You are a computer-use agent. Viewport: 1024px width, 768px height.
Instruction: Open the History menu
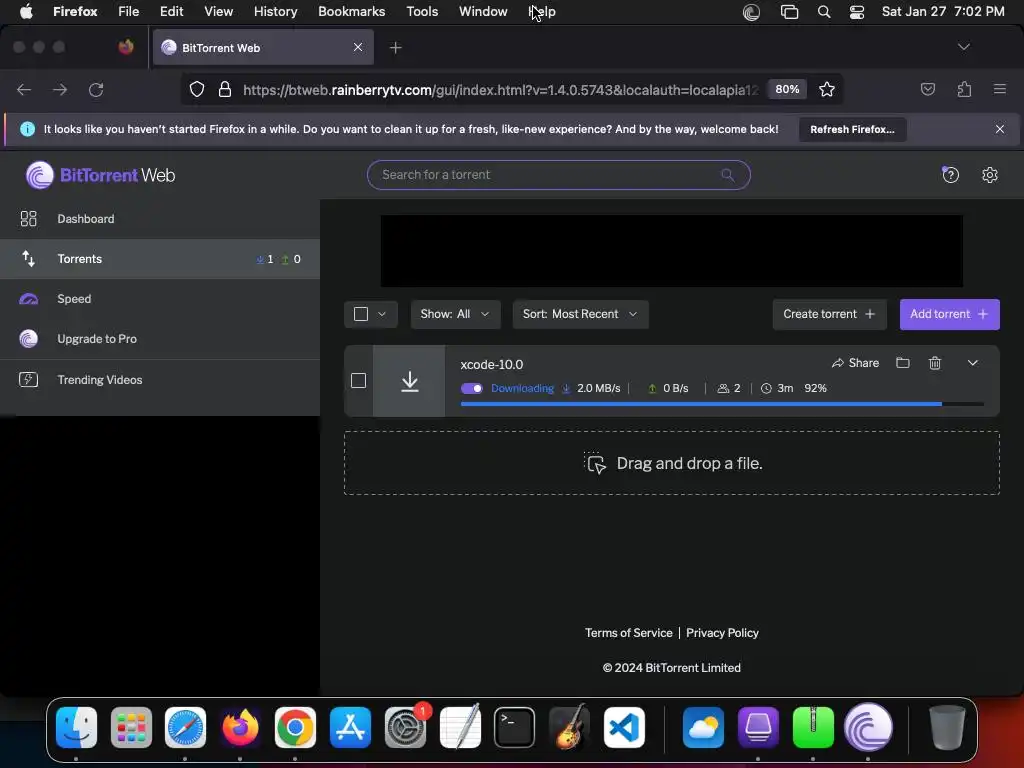click(276, 12)
